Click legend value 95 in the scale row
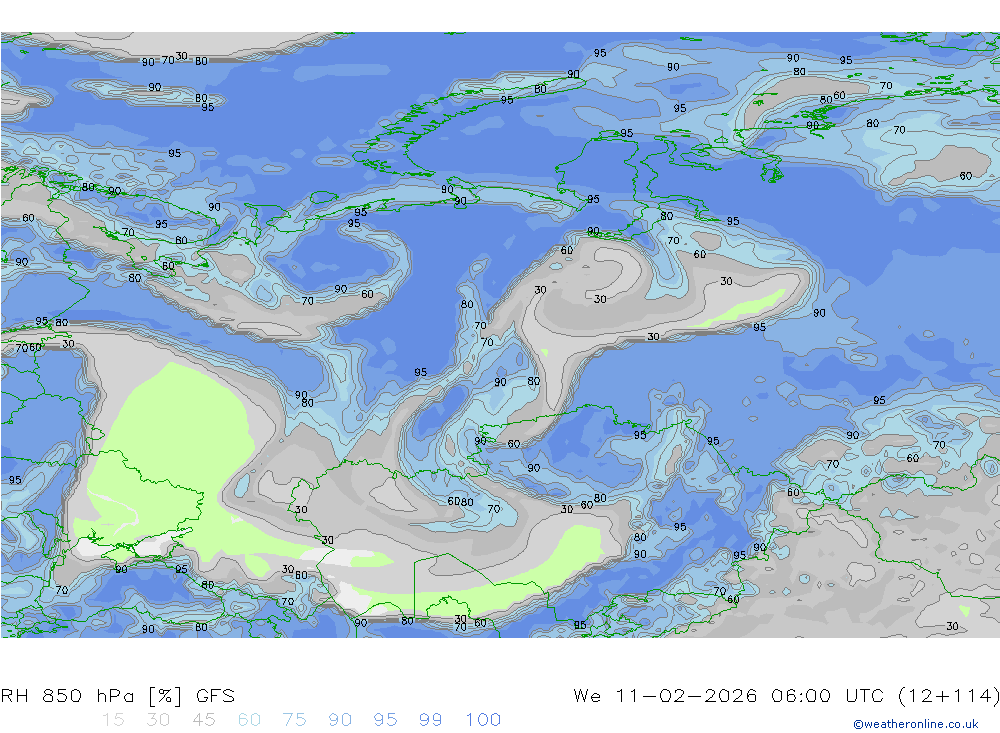This screenshot has height=733, width=1000. tap(385, 720)
